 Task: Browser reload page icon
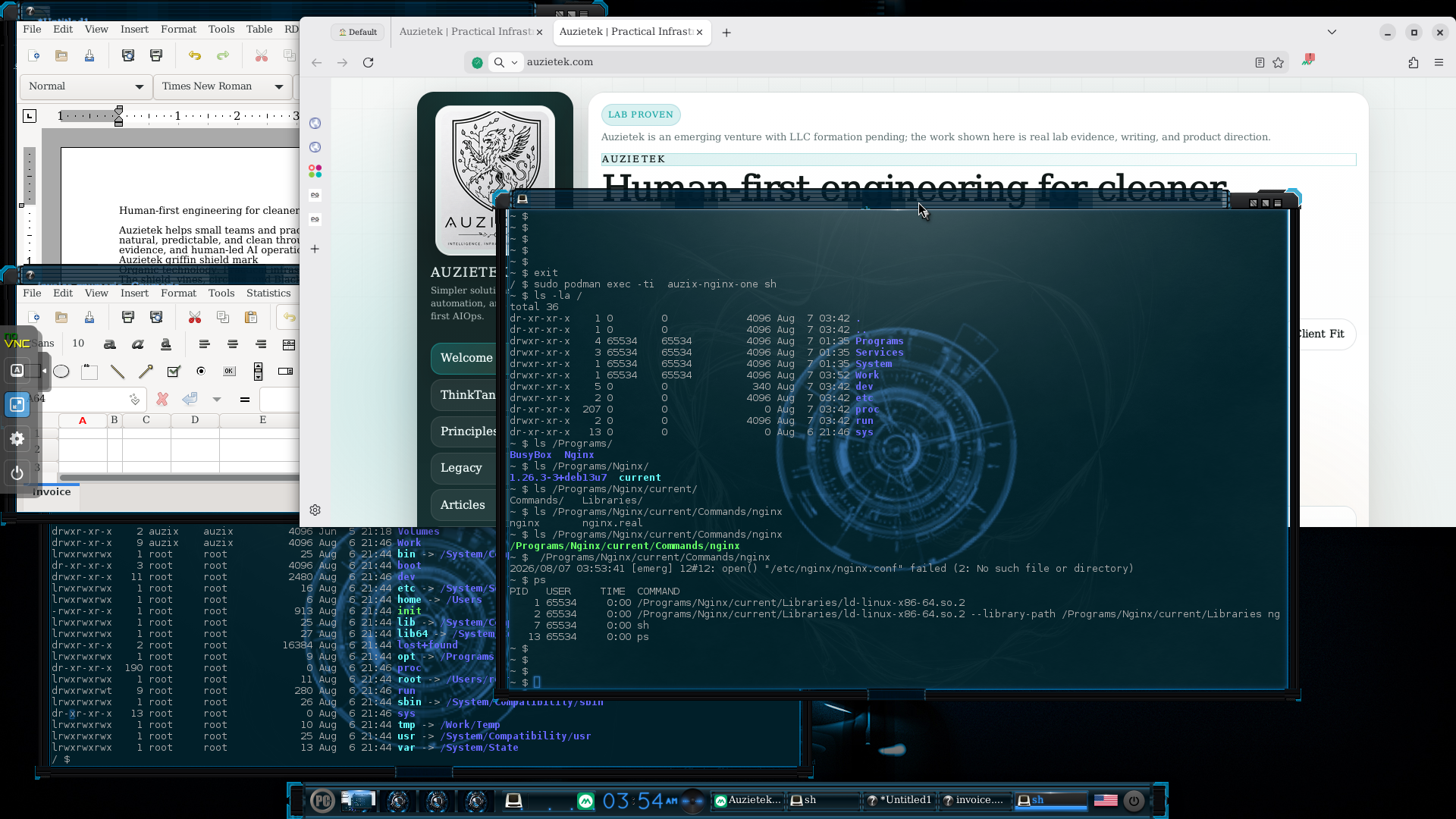368,62
